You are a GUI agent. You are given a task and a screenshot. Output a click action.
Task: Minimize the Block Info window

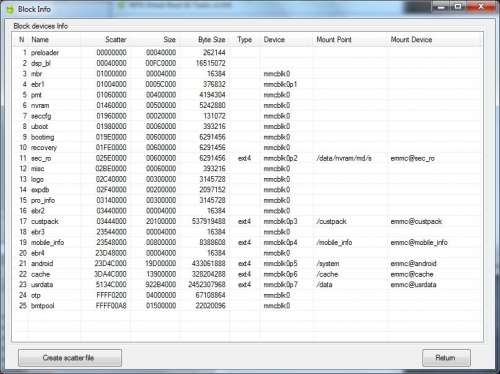pos(441,7)
